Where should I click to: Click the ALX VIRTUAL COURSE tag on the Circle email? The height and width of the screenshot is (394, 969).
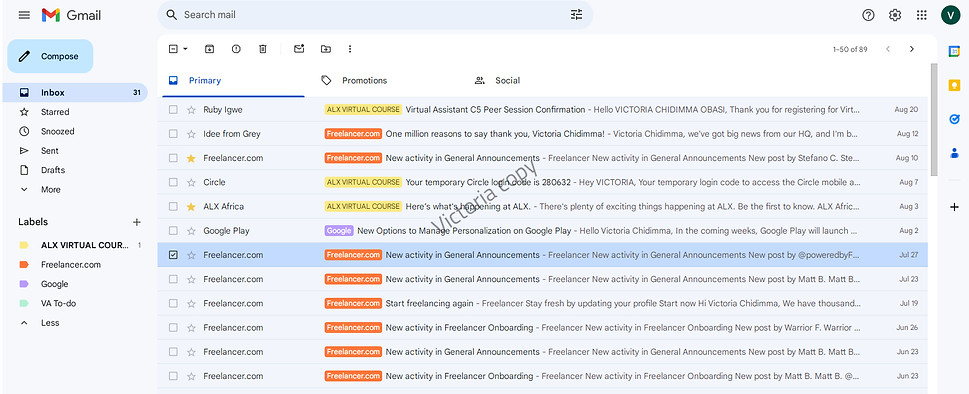(x=363, y=183)
